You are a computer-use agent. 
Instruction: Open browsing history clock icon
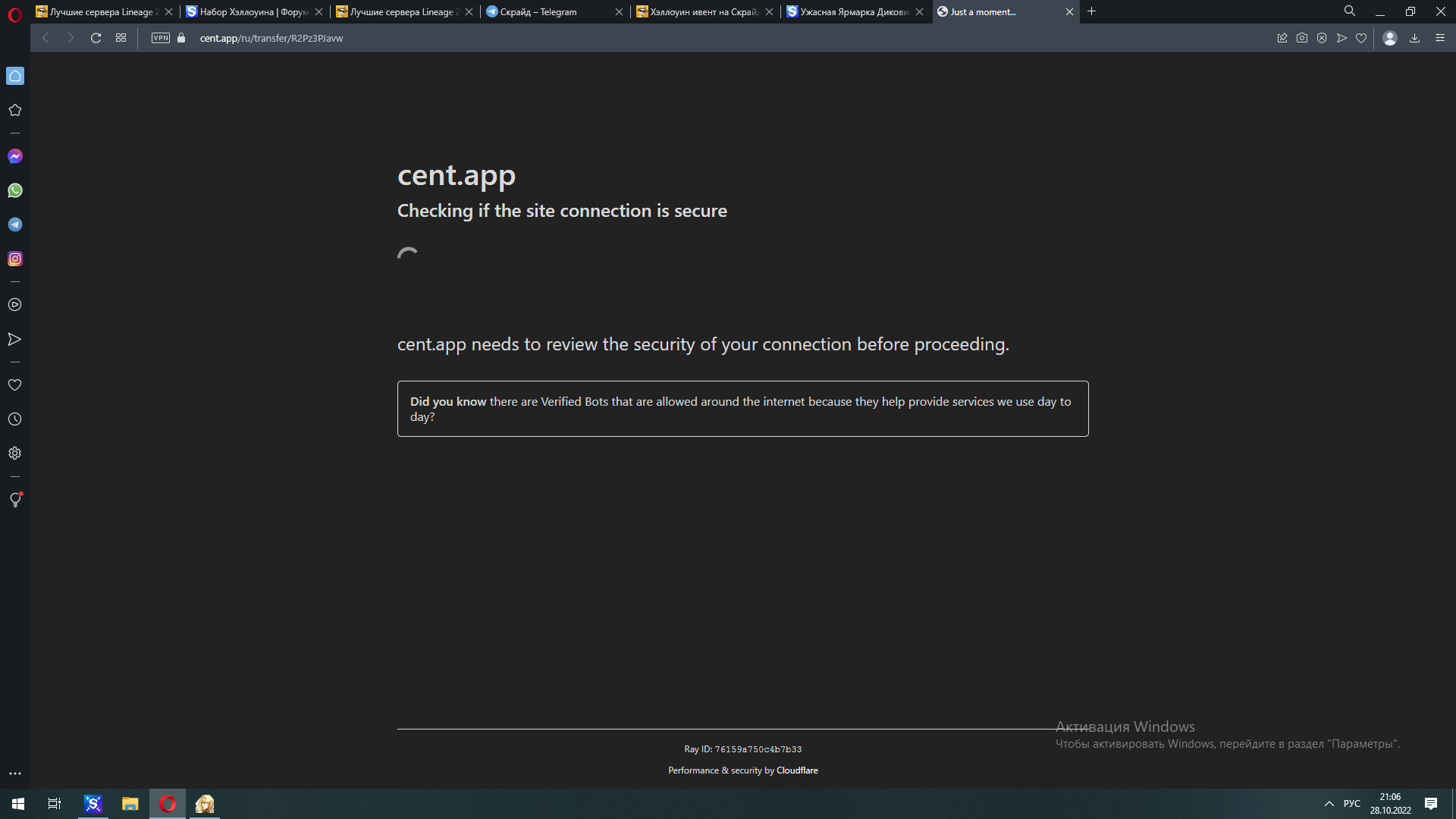(15, 419)
